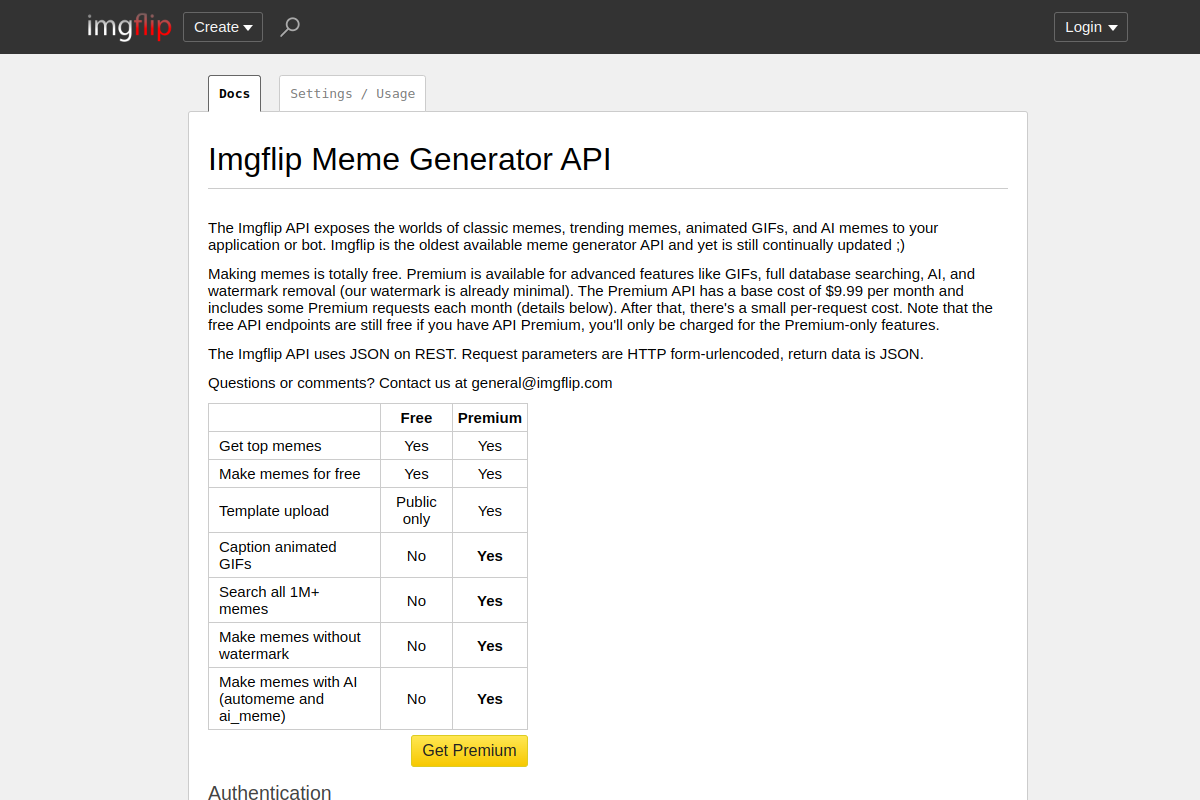Click the 'Public only' table cell

click(416, 510)
